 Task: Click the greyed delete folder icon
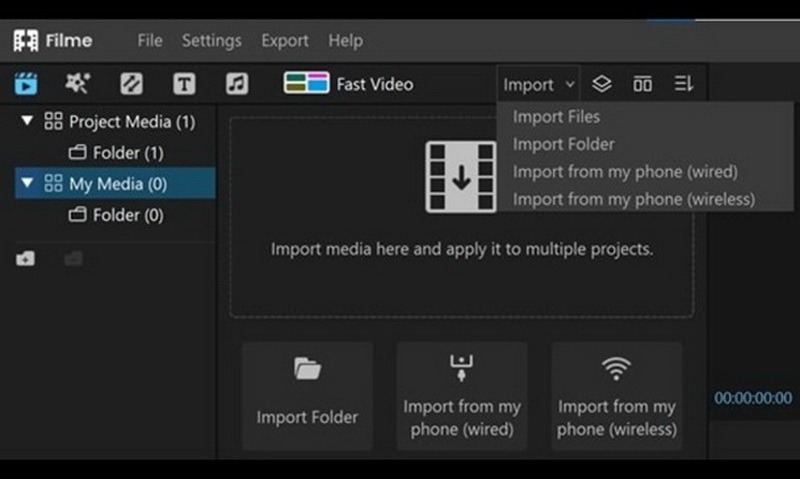(x=74, y=258)
